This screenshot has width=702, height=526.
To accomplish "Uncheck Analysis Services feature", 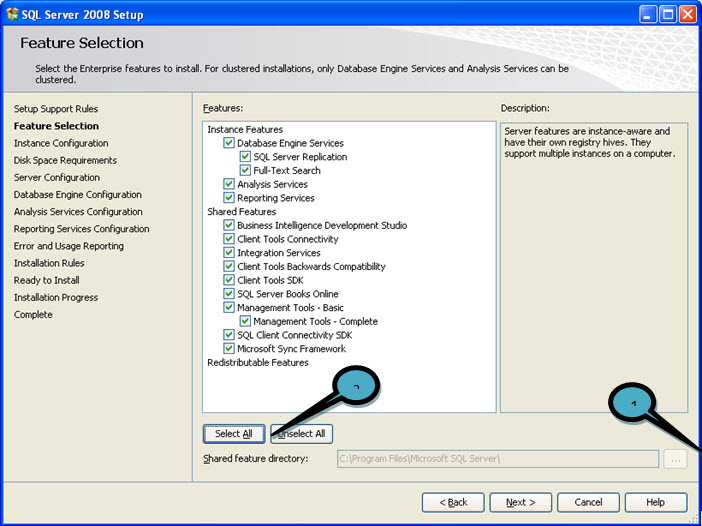I will click(229, 184).
